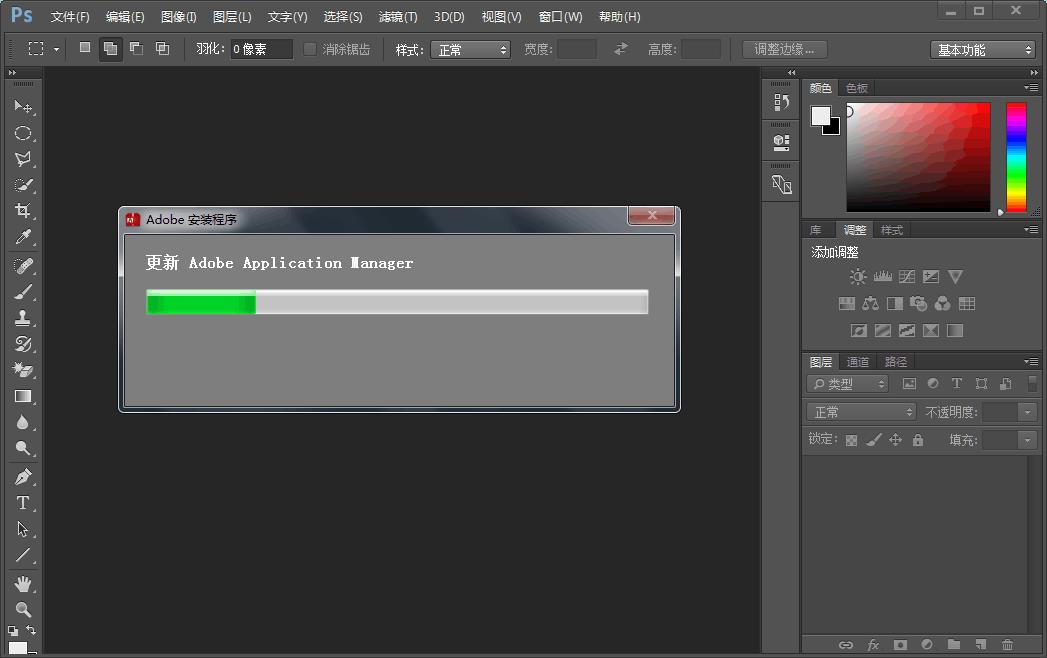
Task: Select the Hand tool
Action: pyautogui.click(x=23, y=584)
